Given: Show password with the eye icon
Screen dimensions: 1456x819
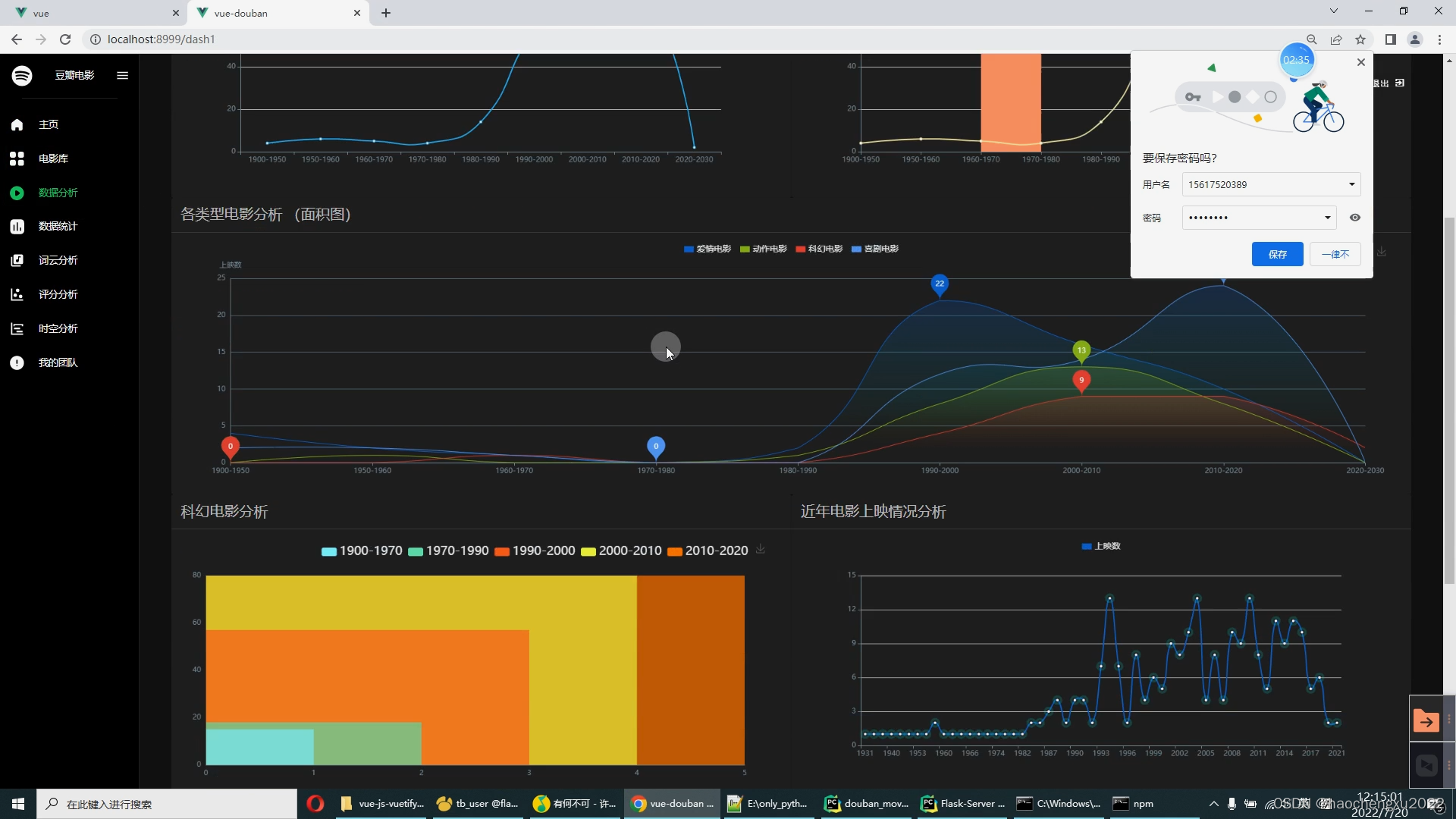Looking at the screenshot, I should click(1354, 218).
